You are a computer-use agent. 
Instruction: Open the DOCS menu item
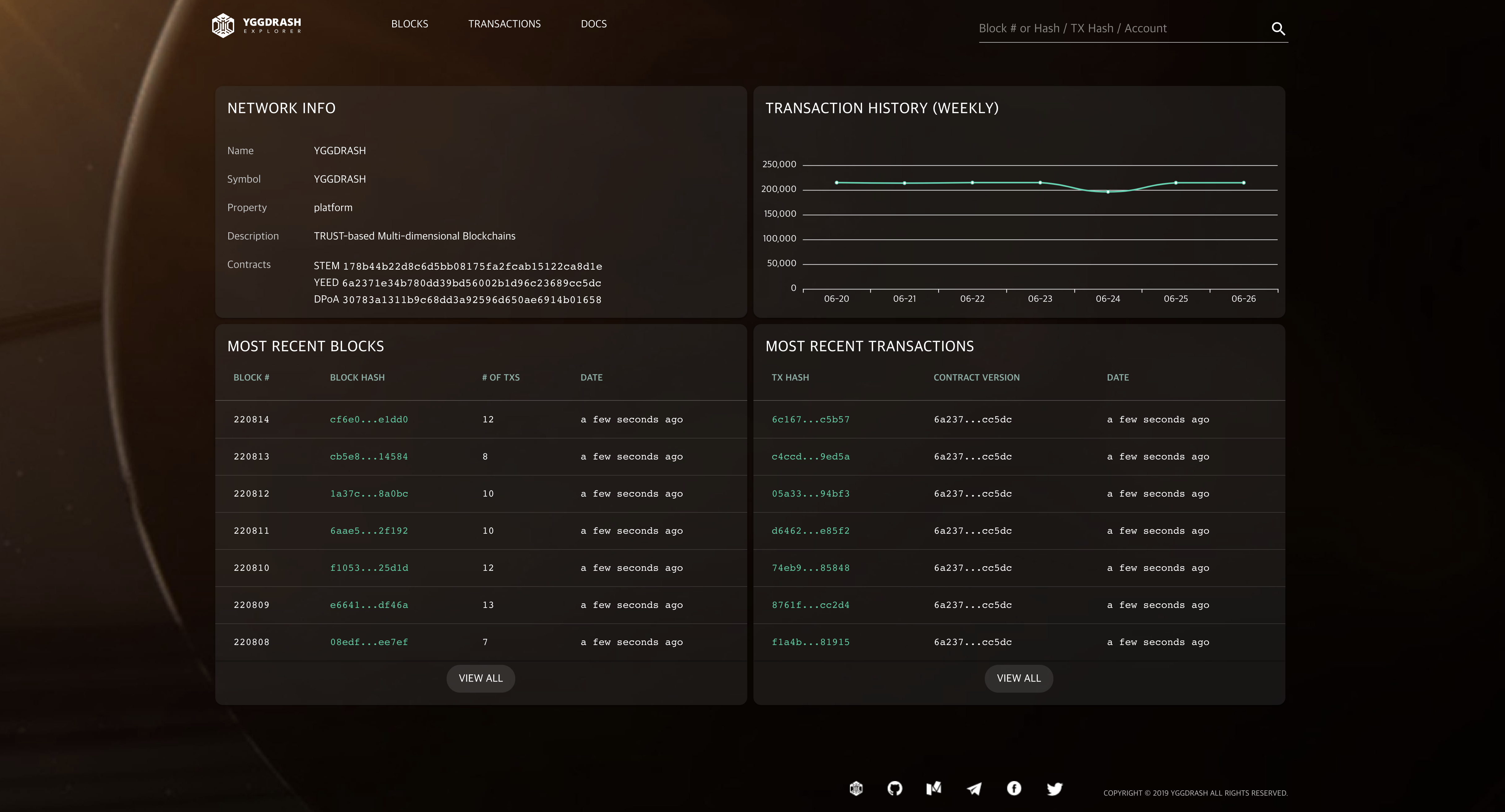(594, 24)
